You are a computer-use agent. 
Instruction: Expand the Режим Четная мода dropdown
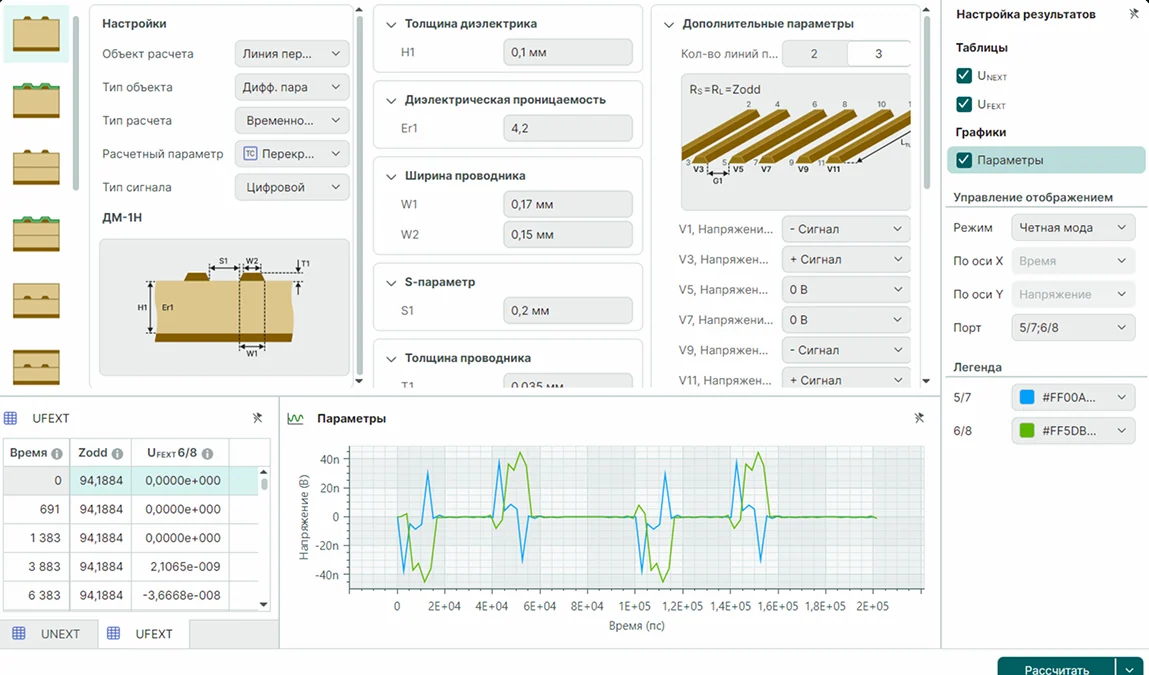tap(1073, 227)
